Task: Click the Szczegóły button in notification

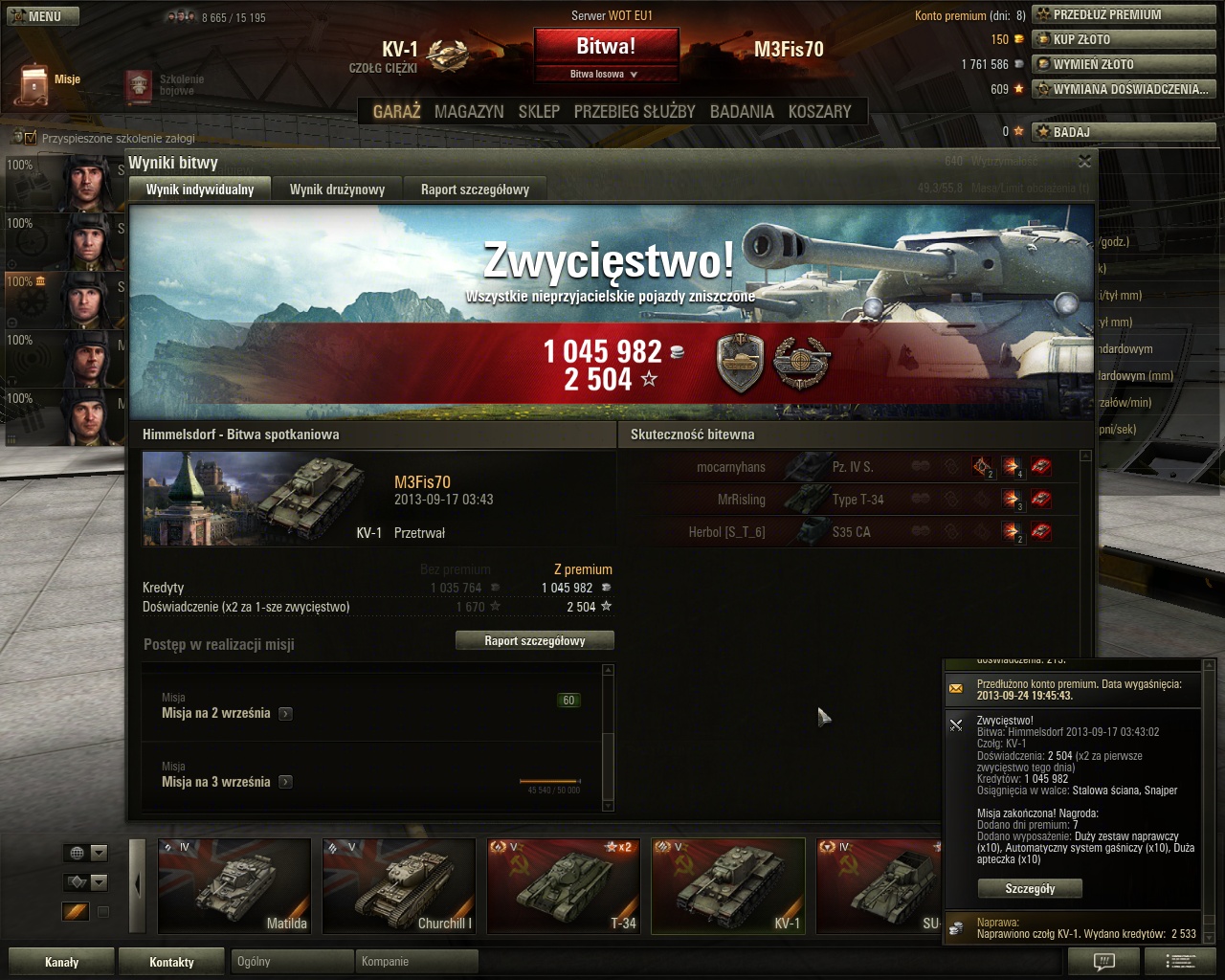Action: tap(1030, 889)
